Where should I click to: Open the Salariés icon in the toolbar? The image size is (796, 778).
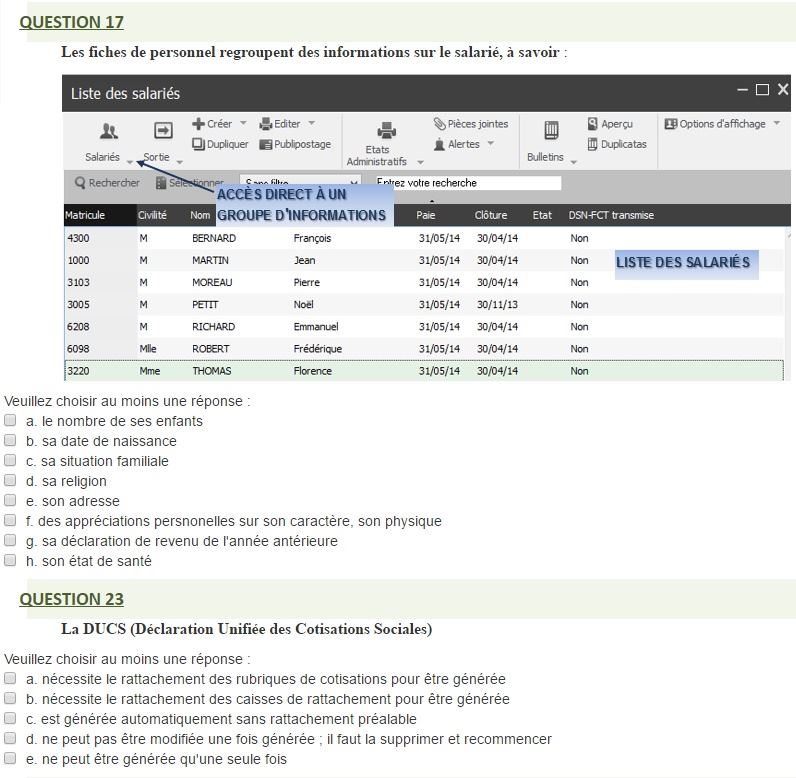click(x=108, y=131)
